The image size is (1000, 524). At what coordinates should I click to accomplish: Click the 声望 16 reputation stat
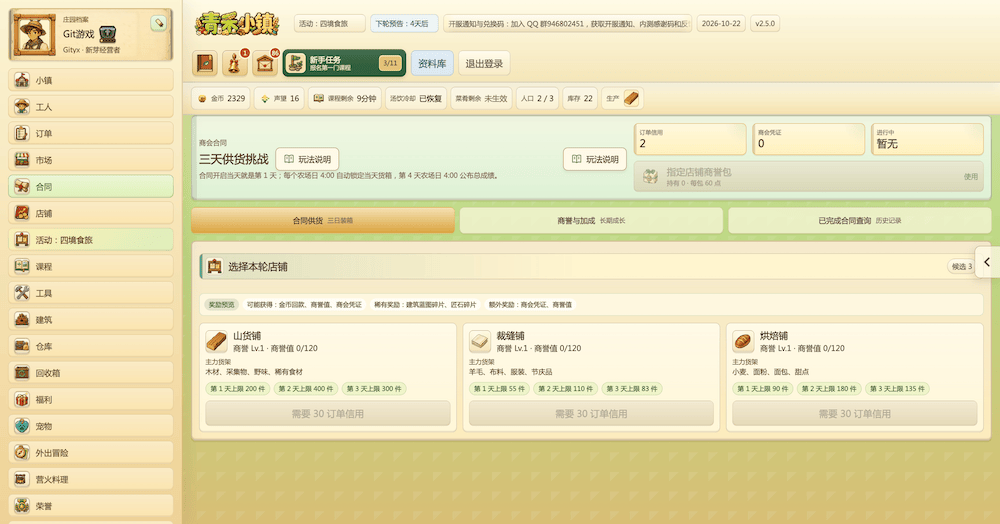pyautogui.click(x=279, y=98)
